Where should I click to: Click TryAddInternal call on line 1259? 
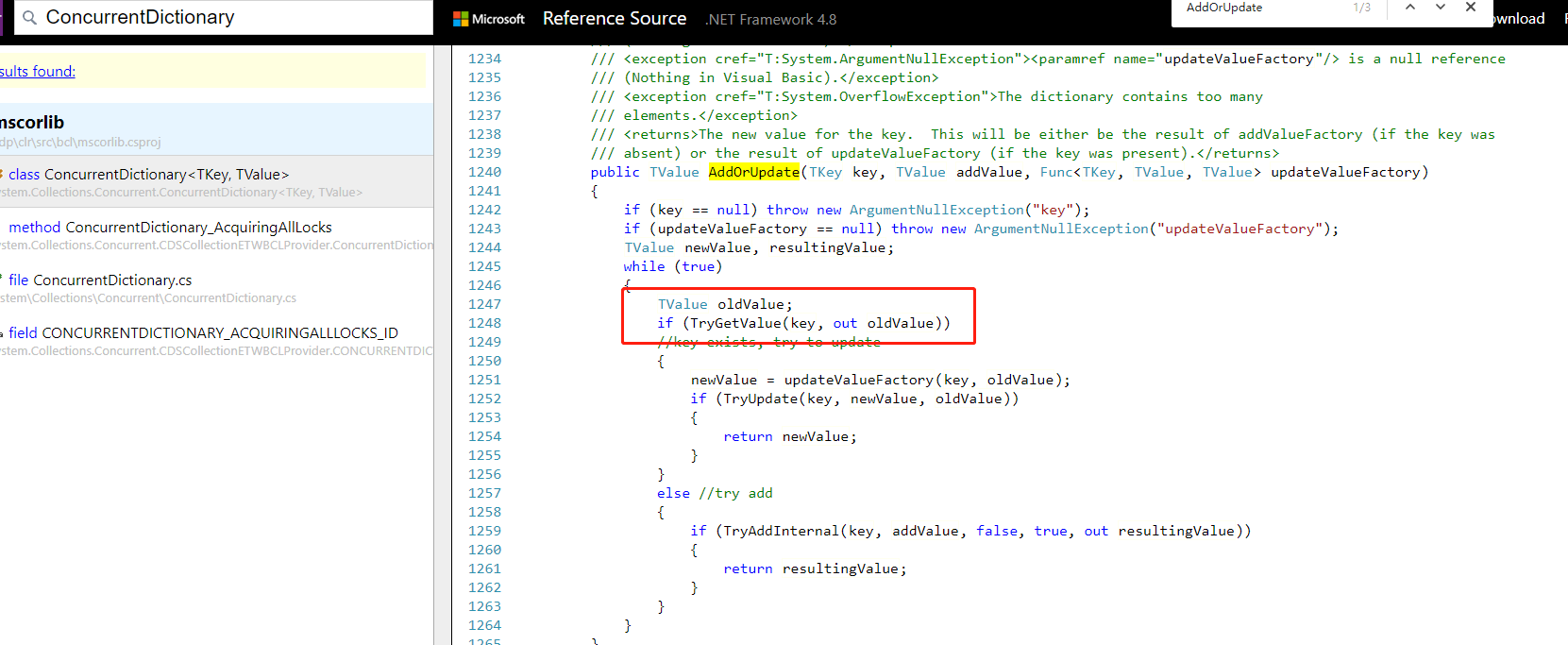[x=781, y=531]
